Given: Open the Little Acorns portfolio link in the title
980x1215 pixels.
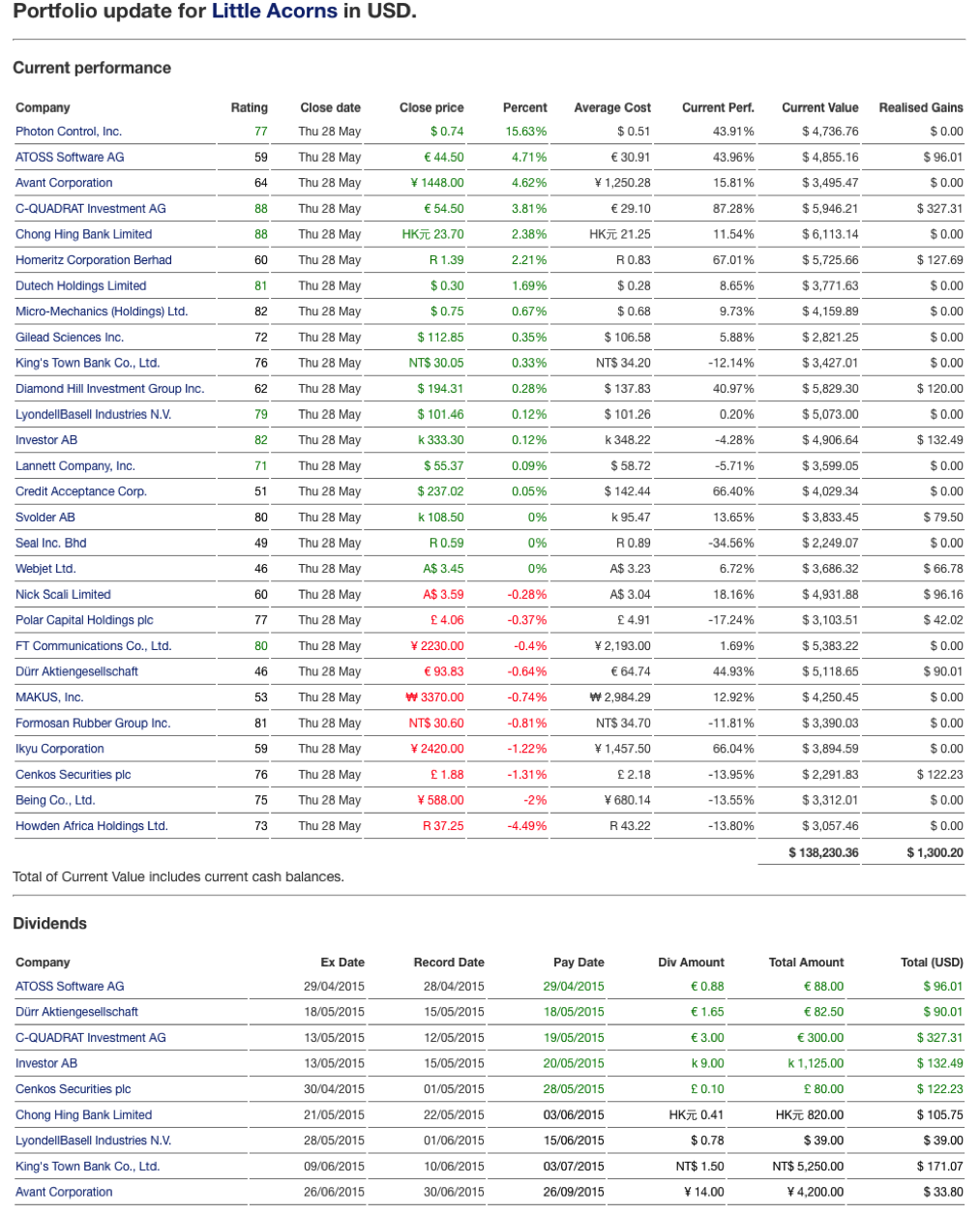Looking at the screenshot, I should click(x=275, y=13).
